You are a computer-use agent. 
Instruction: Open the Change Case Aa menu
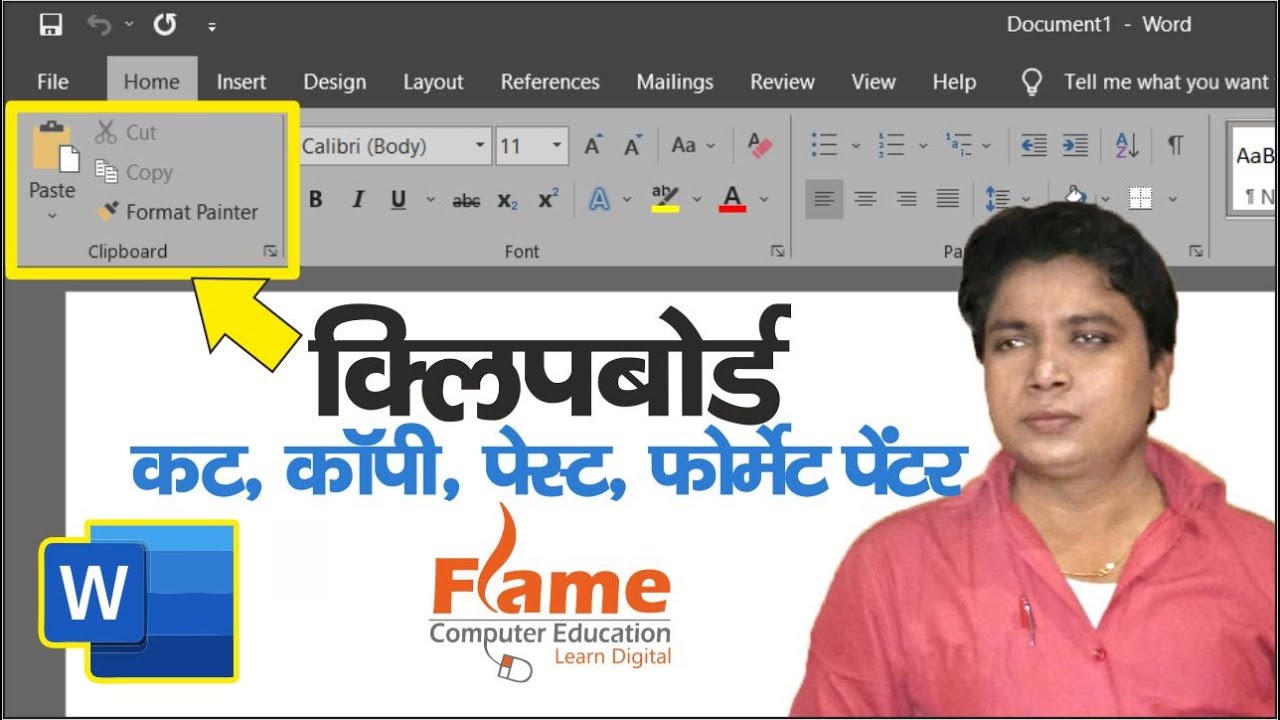(x=693, y=146)
